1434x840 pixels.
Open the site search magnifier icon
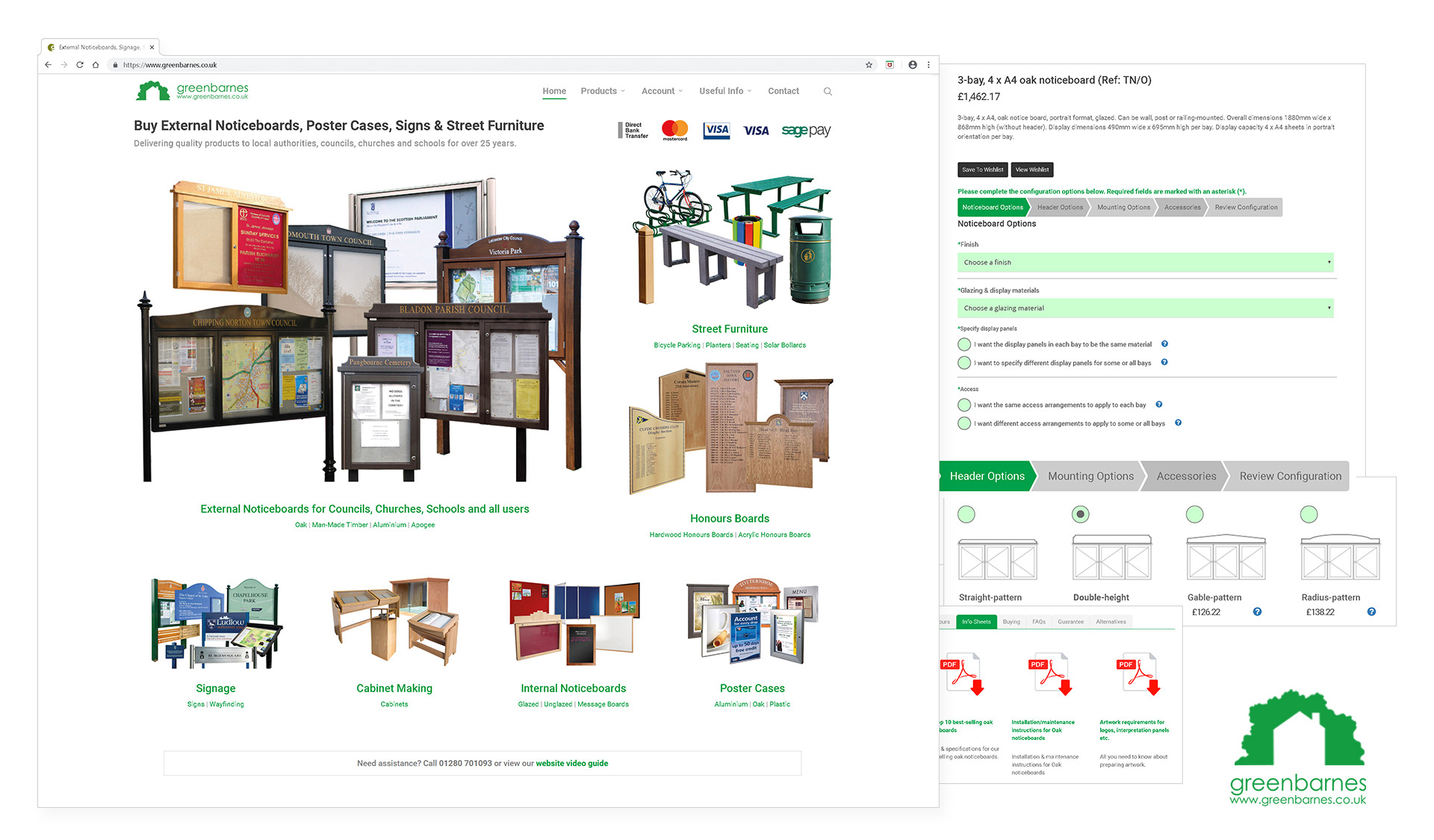(828, 91)
